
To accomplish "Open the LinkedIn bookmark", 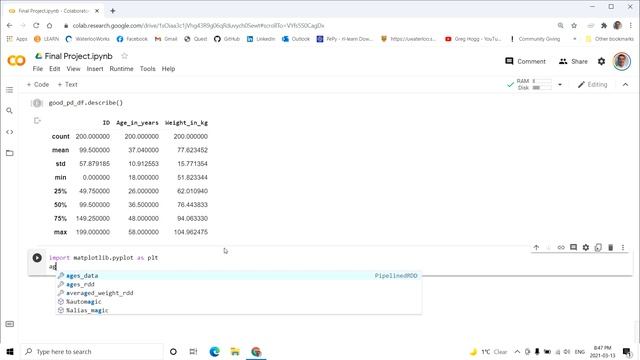I will 261,39.
